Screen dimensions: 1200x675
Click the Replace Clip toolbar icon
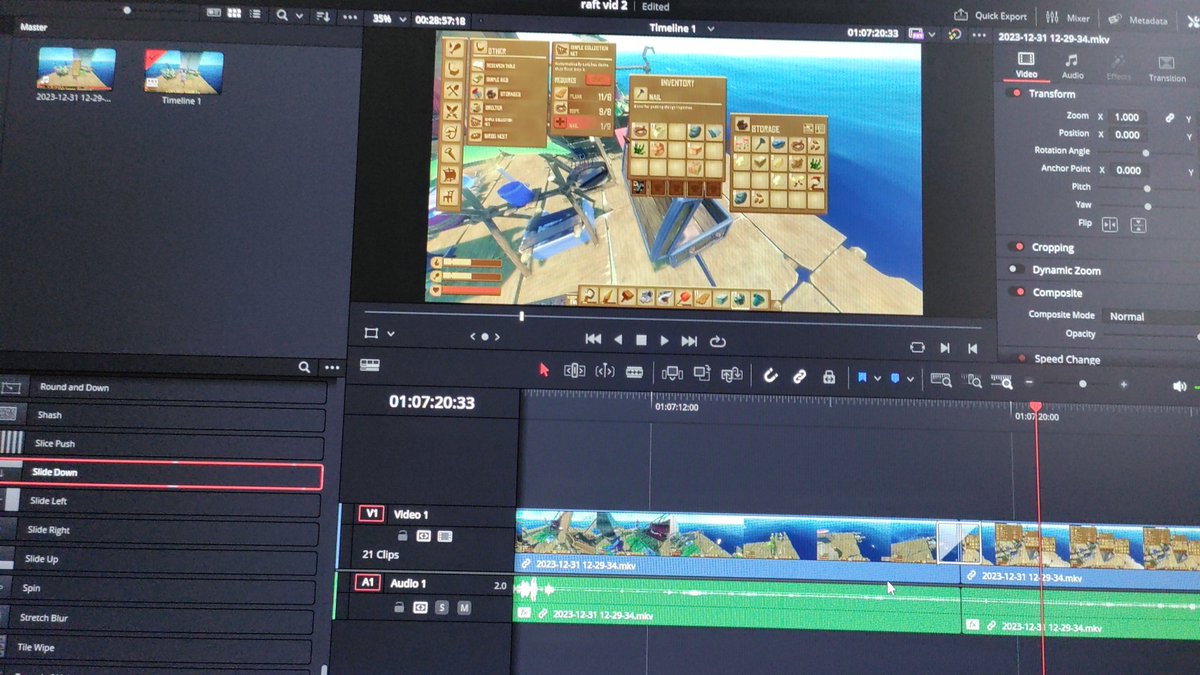(x=732, y=374)
